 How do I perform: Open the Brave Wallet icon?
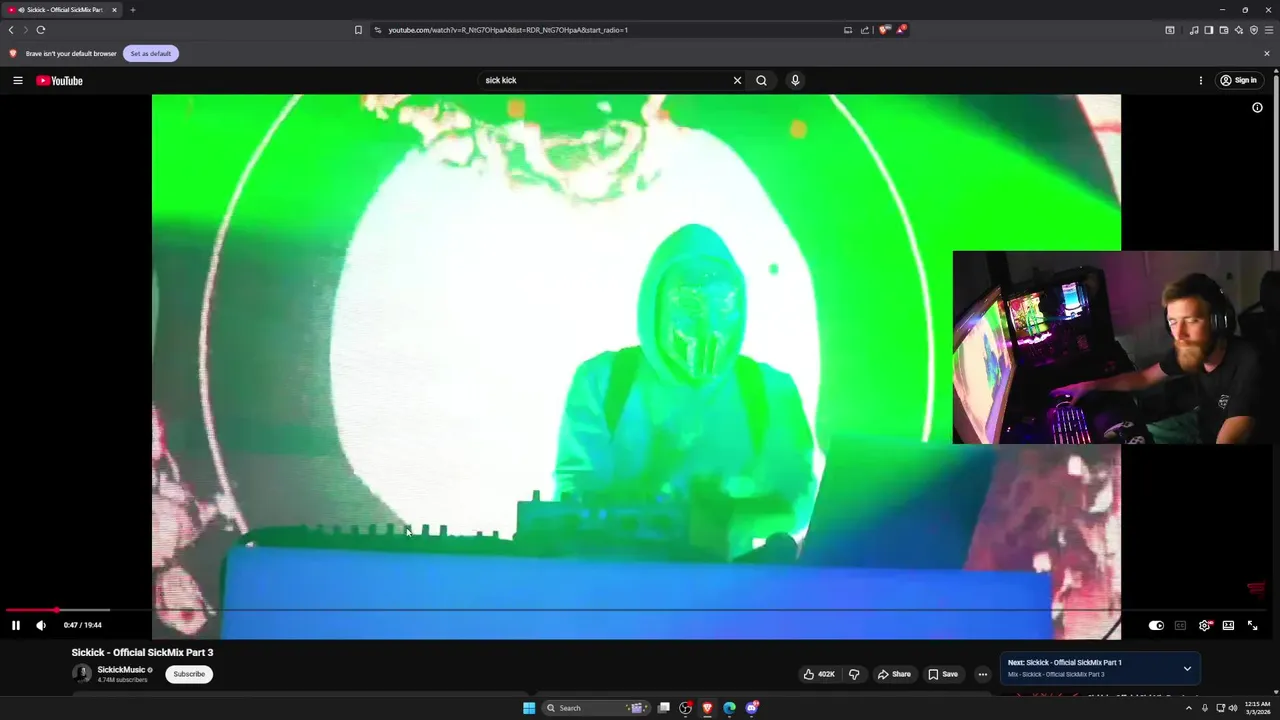click(x=1223, y=30)
